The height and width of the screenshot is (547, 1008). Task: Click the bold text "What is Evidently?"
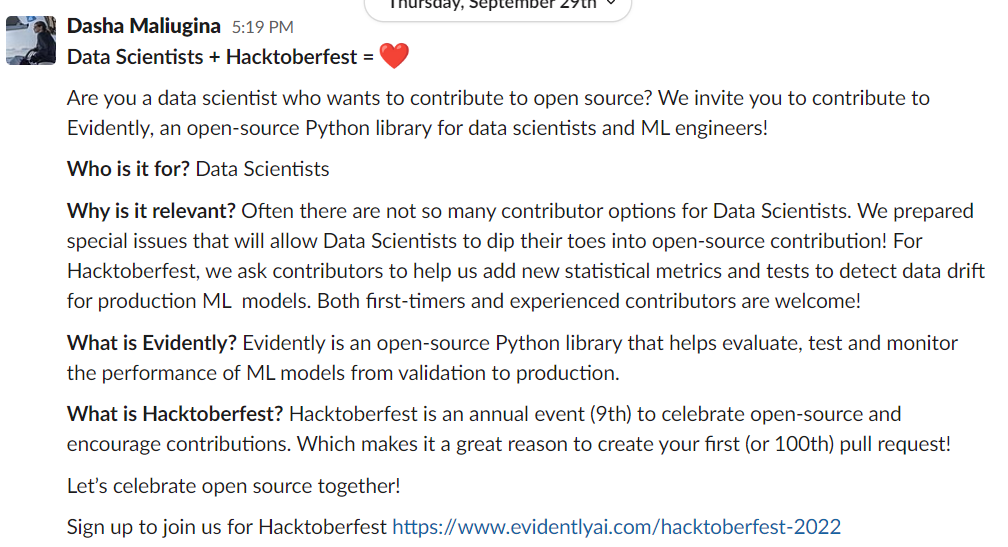(x=152, y=343)
